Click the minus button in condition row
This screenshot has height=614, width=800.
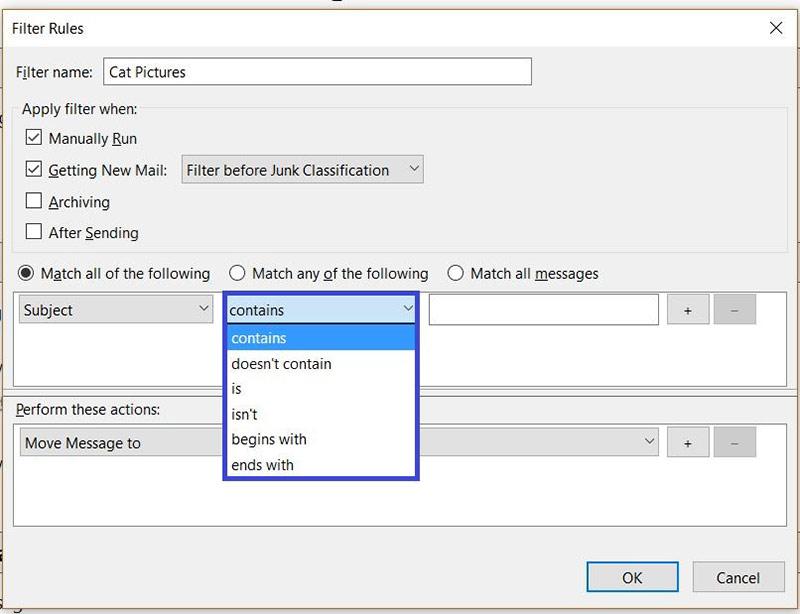[734, 310]
